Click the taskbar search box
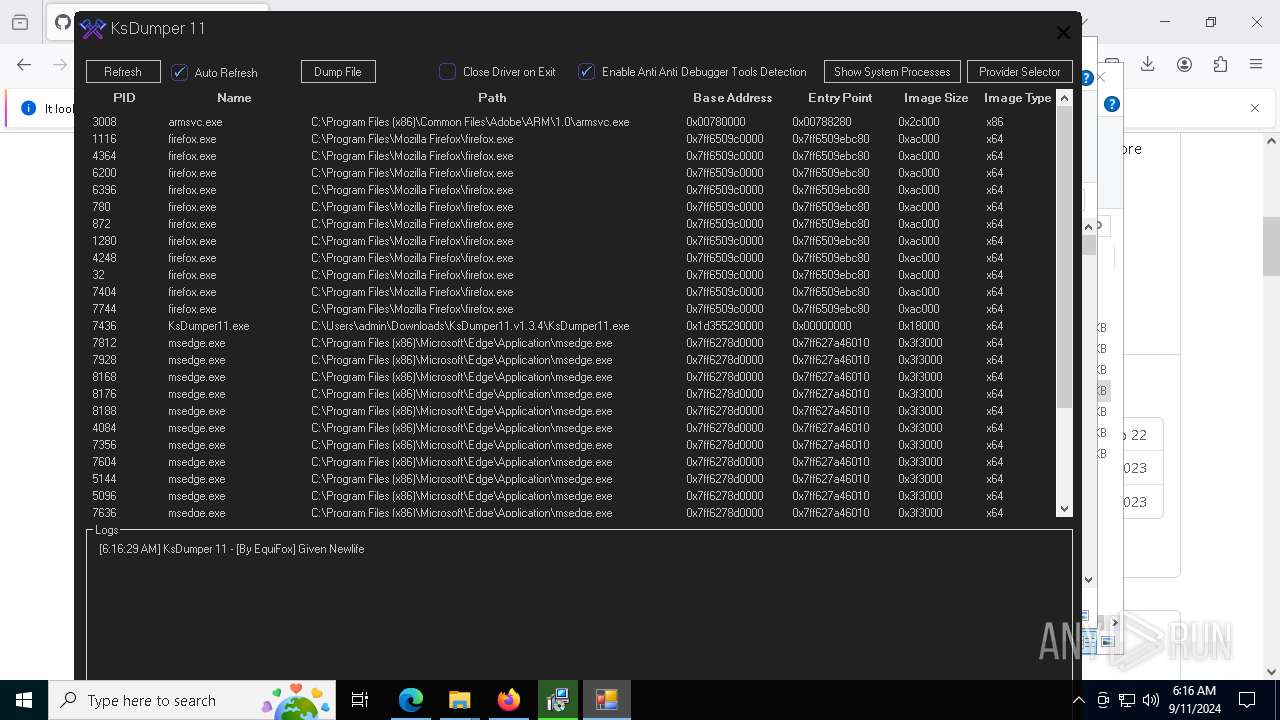1280x720 pixels. tap(194, 700)
